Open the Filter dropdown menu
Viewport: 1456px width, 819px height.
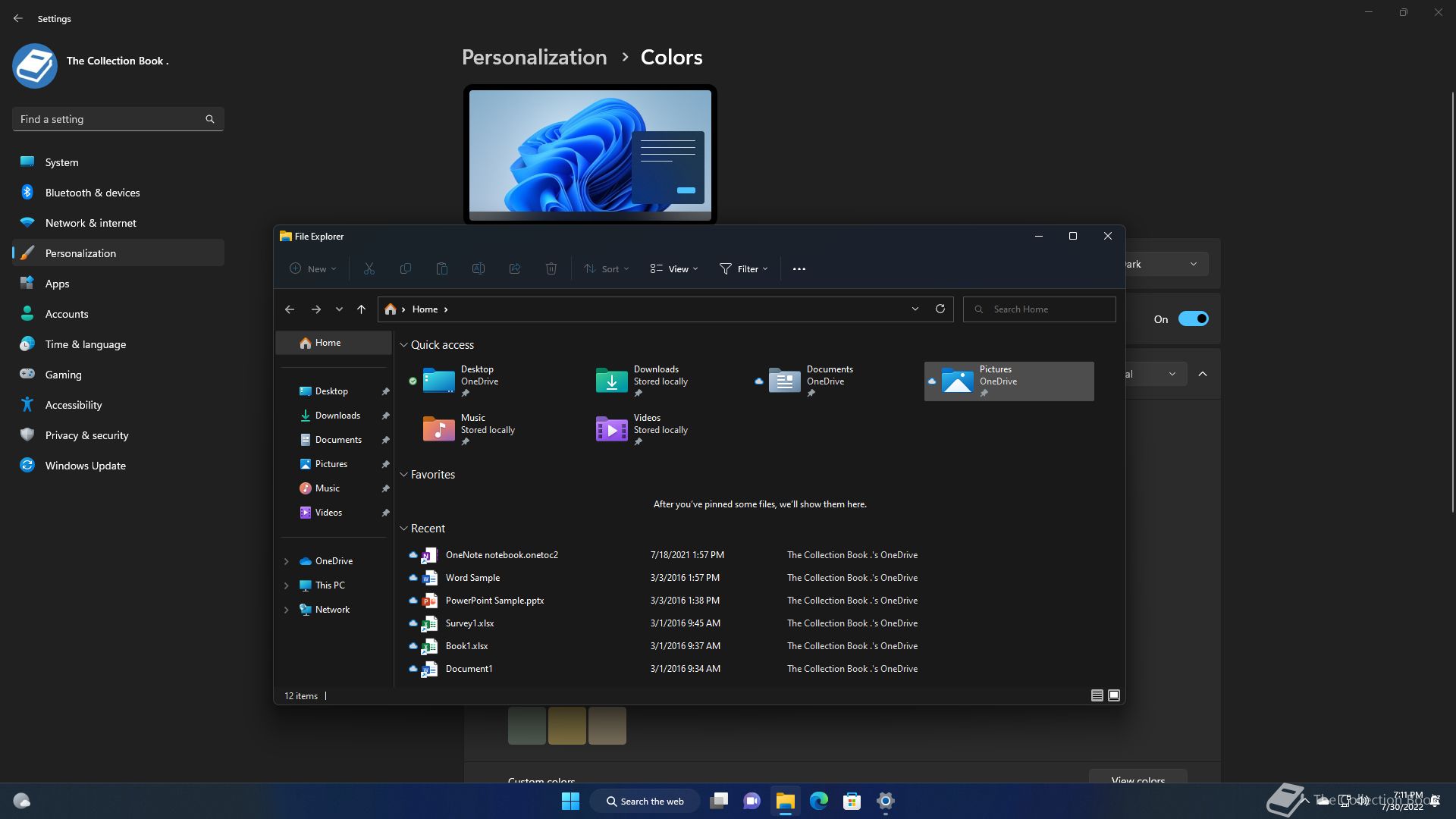(744, 268)
